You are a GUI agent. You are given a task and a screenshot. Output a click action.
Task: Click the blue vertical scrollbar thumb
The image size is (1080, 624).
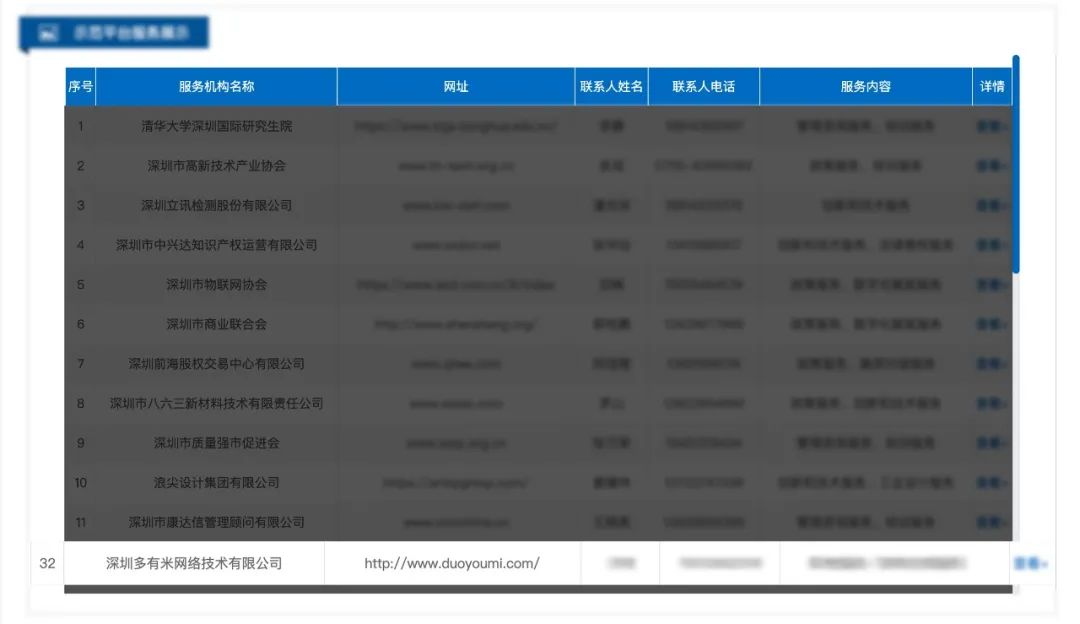coord(1016,165)
